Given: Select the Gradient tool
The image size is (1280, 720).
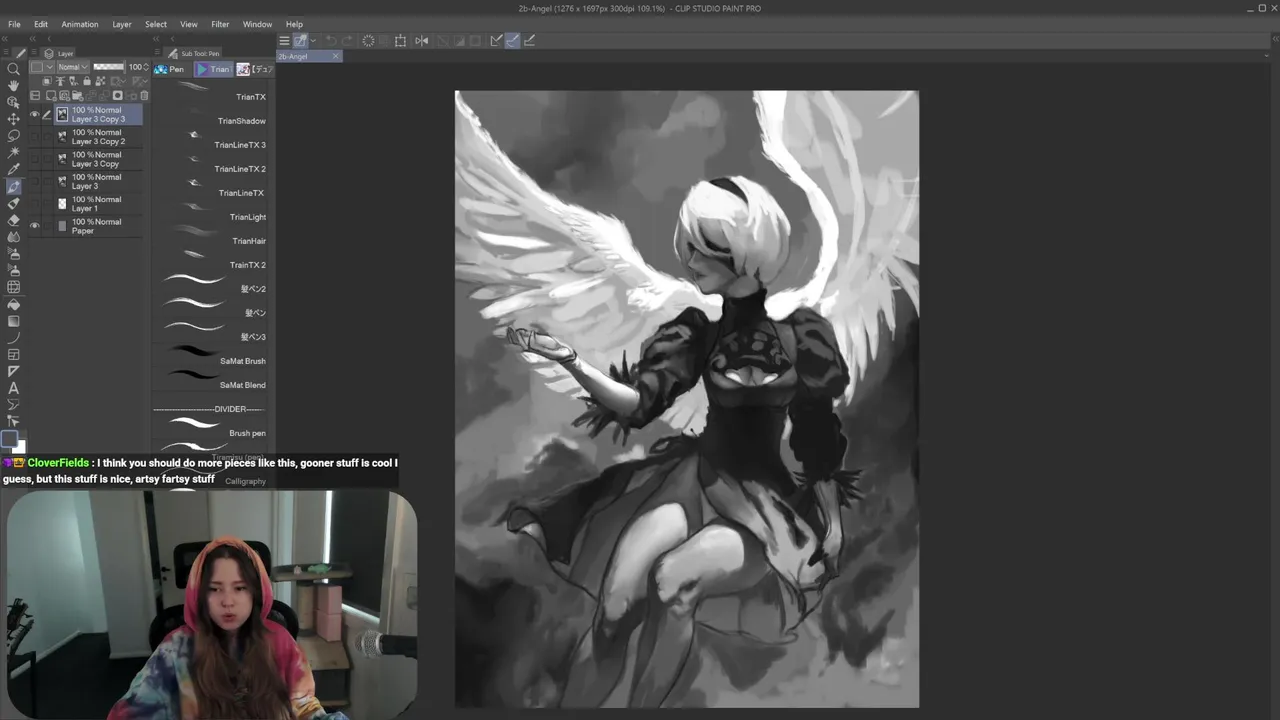Looking at the screenshot, I should (x=13, y=321).
